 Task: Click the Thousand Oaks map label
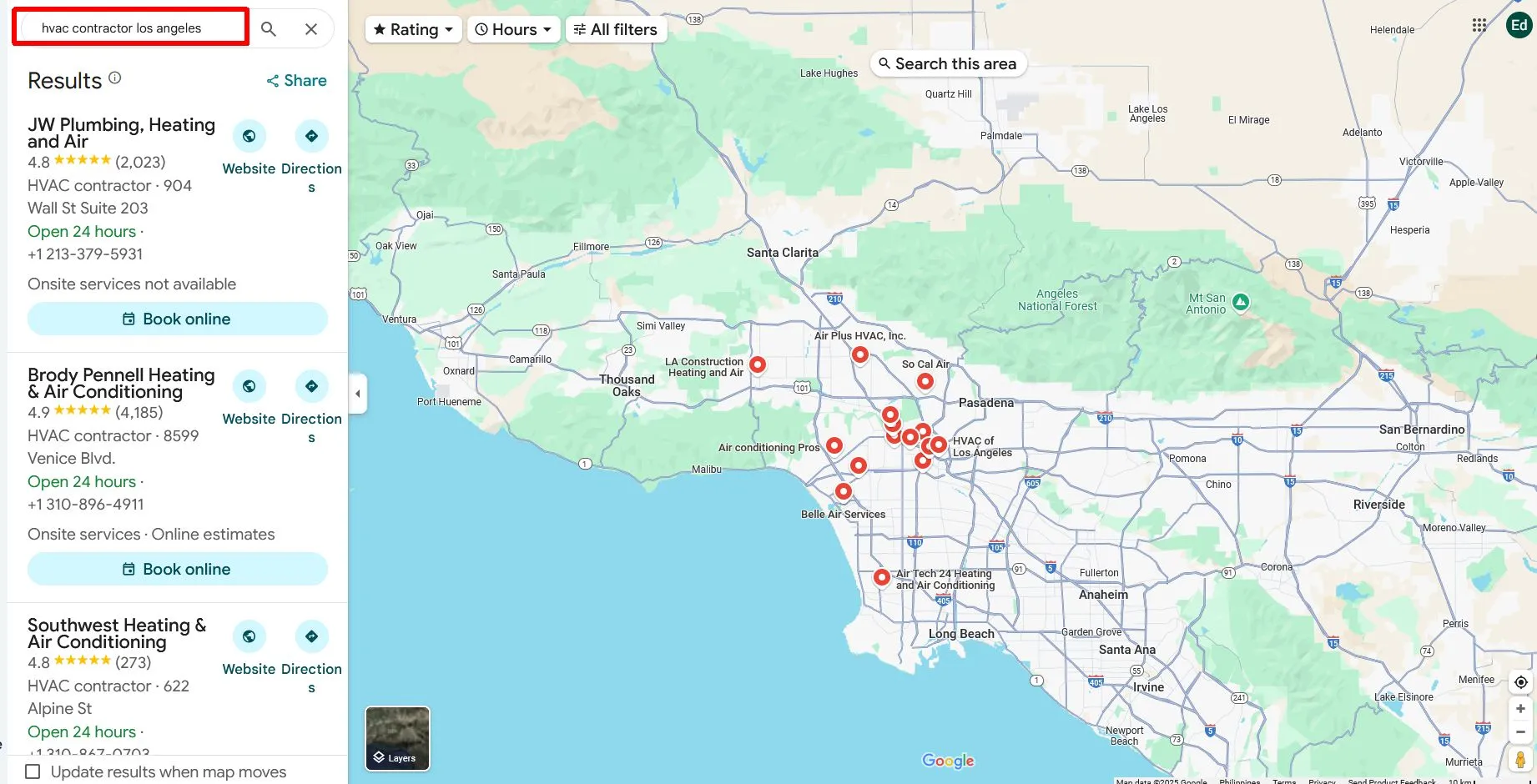coord(627,385)
